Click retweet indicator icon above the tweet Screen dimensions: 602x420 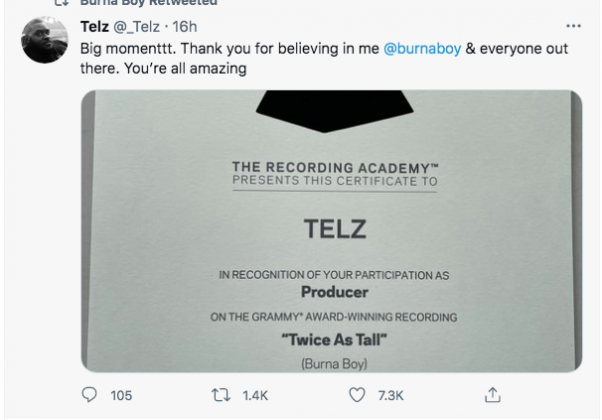pyautogui.click(x=62, y=4)
